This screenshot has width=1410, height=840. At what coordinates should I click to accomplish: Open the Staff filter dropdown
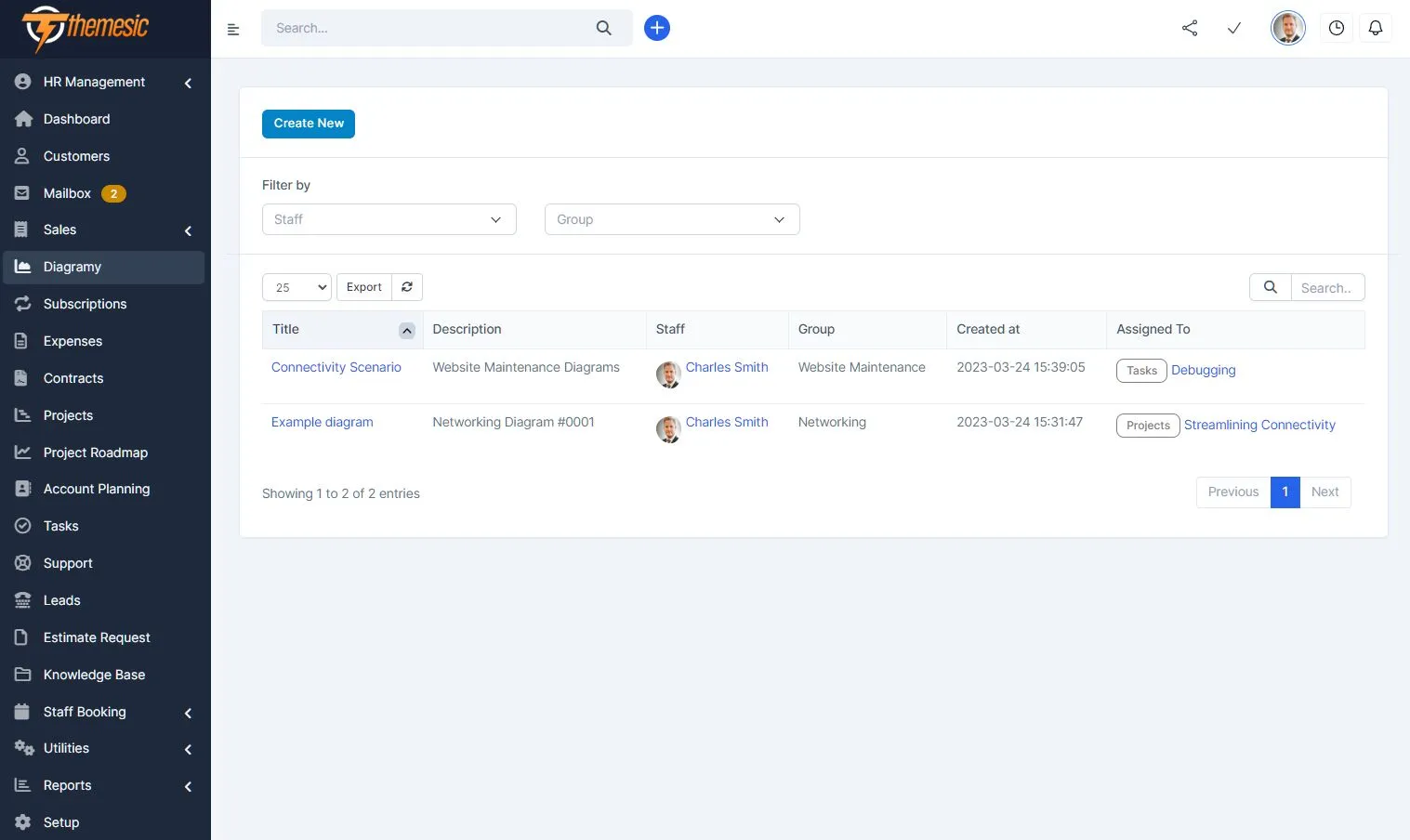click(x=389, y=219)
